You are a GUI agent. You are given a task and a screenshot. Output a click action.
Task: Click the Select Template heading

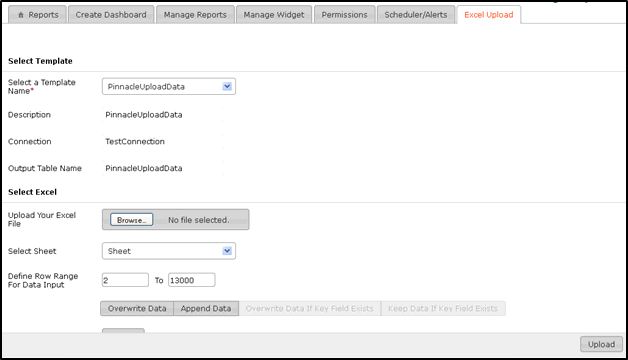[40, 61]
